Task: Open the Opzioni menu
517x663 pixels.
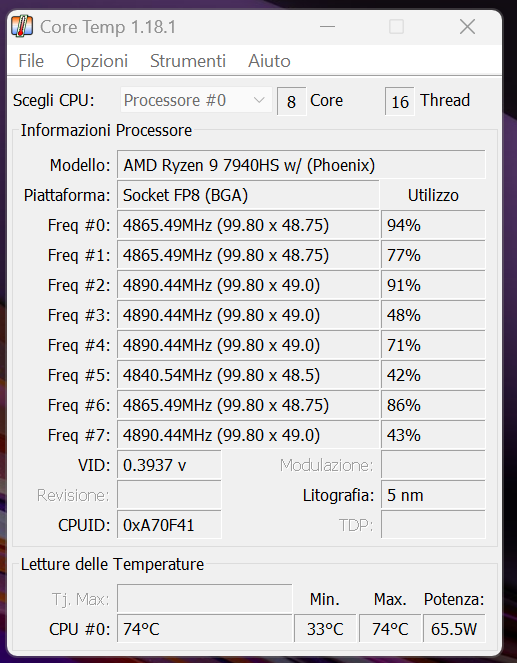Action: click(x=97, y=61)
